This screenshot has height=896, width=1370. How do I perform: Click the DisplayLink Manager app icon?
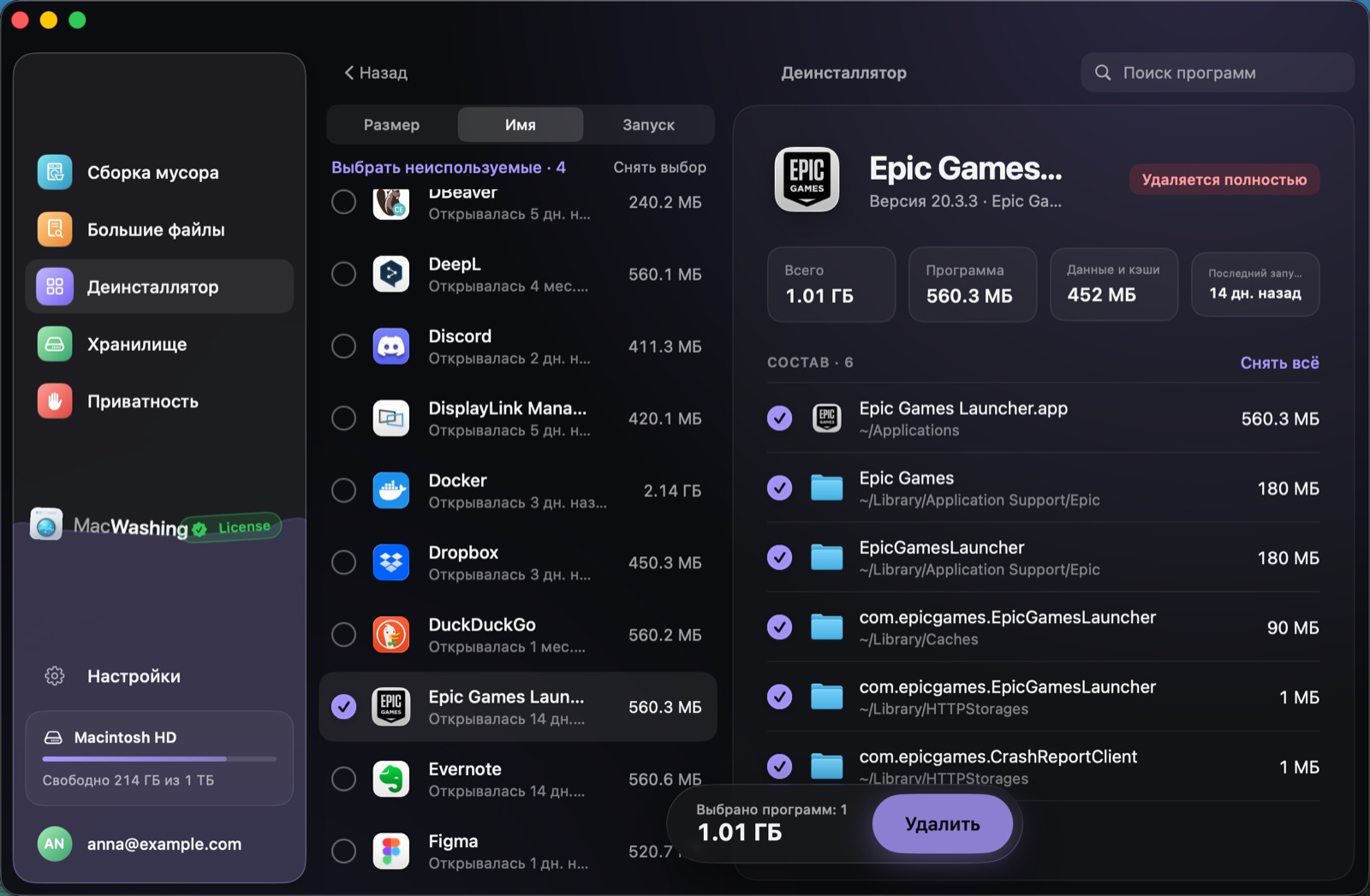point(391,418)
